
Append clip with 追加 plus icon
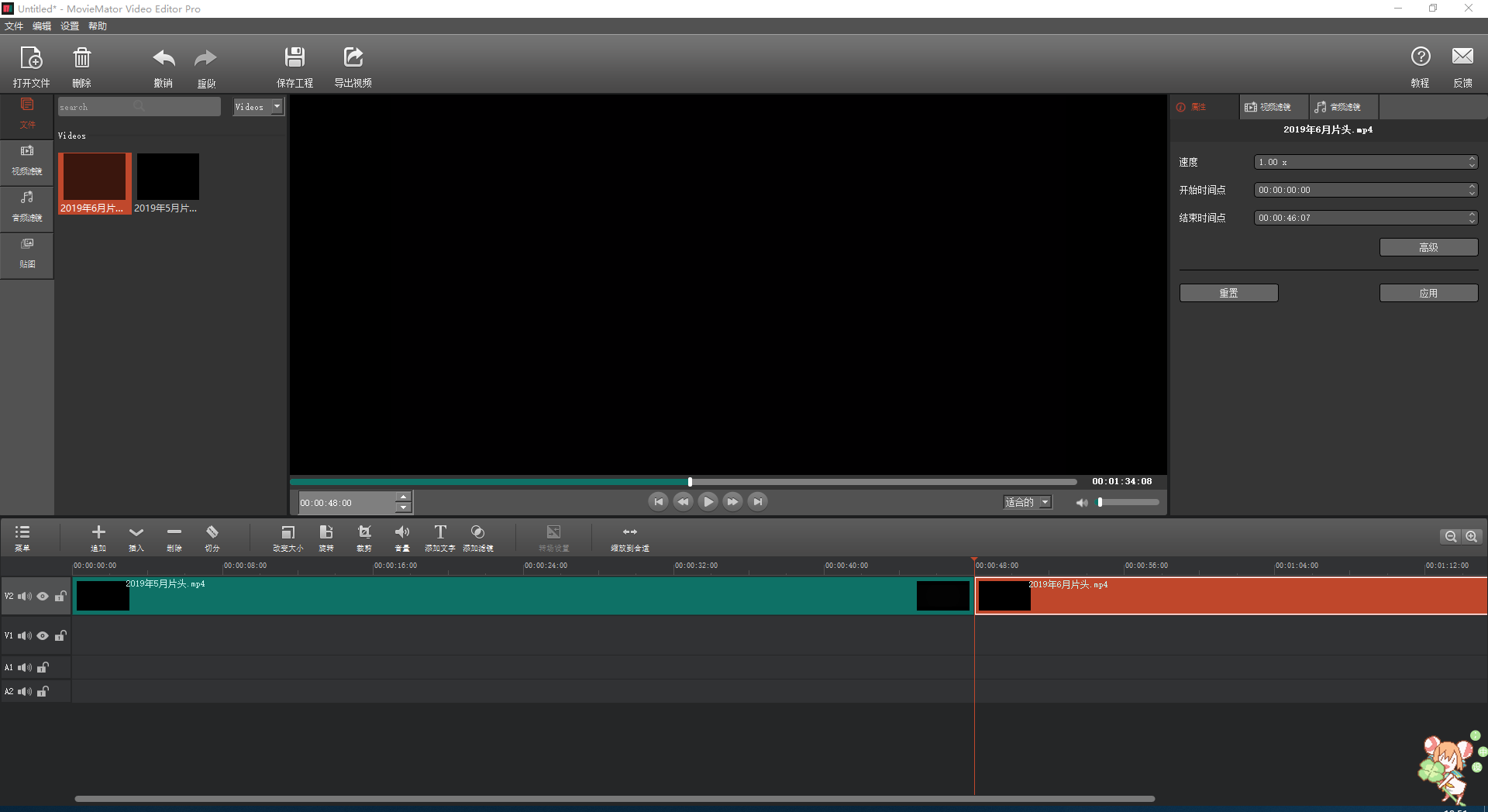[98, 532]
